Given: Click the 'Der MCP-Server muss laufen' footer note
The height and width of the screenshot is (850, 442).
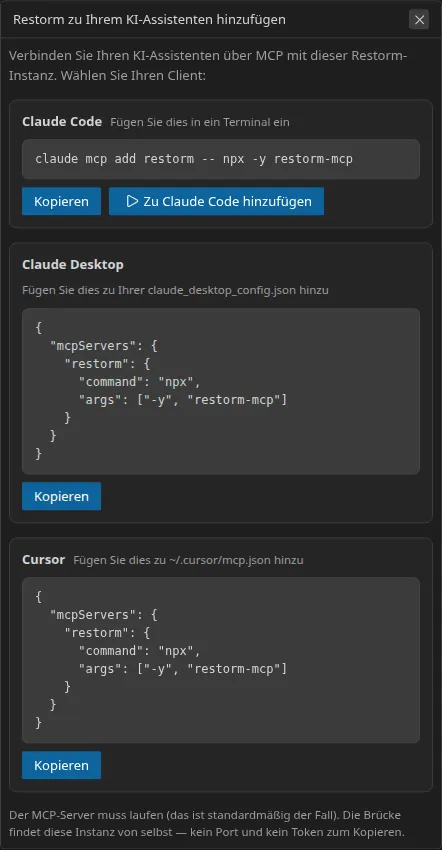Looking at the screenshot, I should click(207, 823).
